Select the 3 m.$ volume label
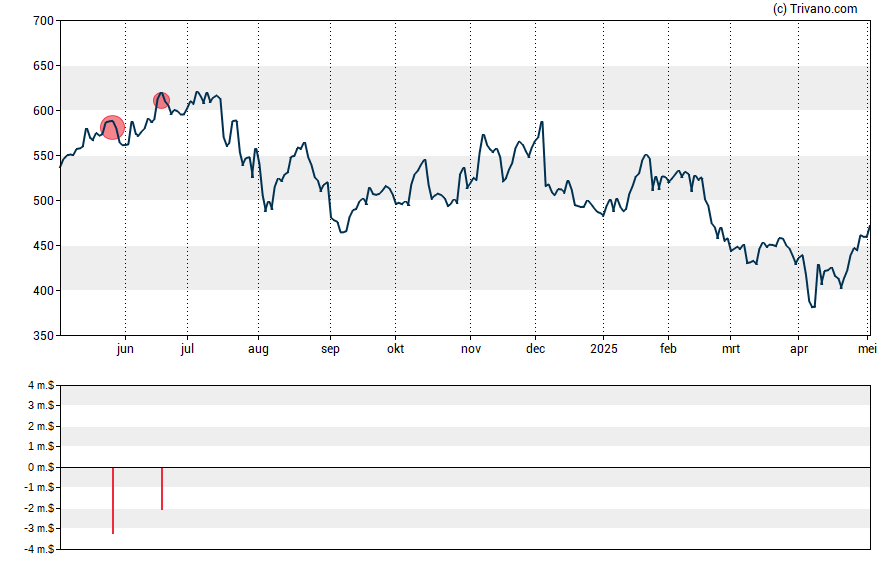Image resolution: width=888 pixels, height=565 pixels. pos(41,405)
